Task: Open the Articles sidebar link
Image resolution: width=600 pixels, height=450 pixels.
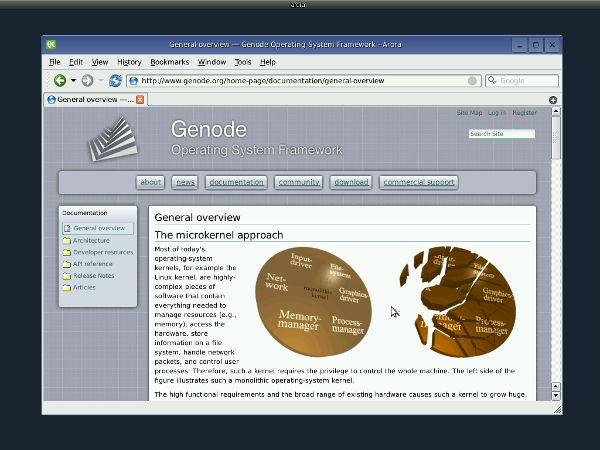Action: (84, 287)
